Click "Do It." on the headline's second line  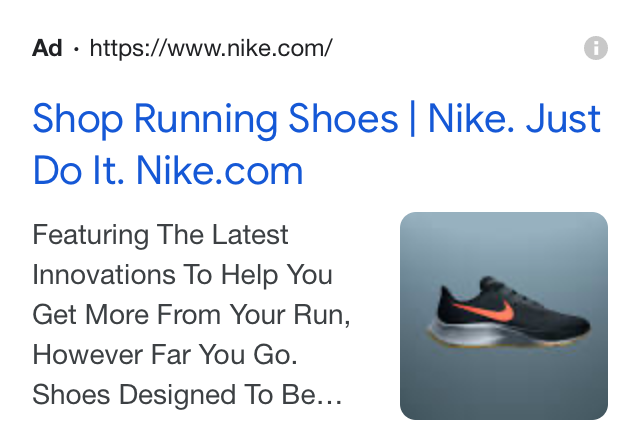click(x=78, y=171)
